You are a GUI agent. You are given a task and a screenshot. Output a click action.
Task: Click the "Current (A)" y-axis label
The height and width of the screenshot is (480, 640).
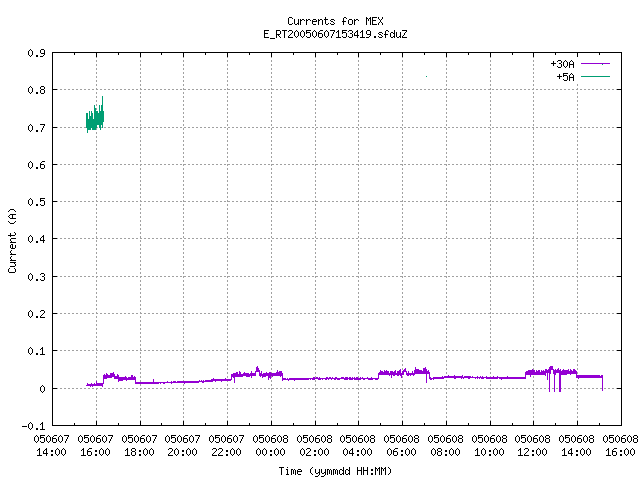coord(12,241)
